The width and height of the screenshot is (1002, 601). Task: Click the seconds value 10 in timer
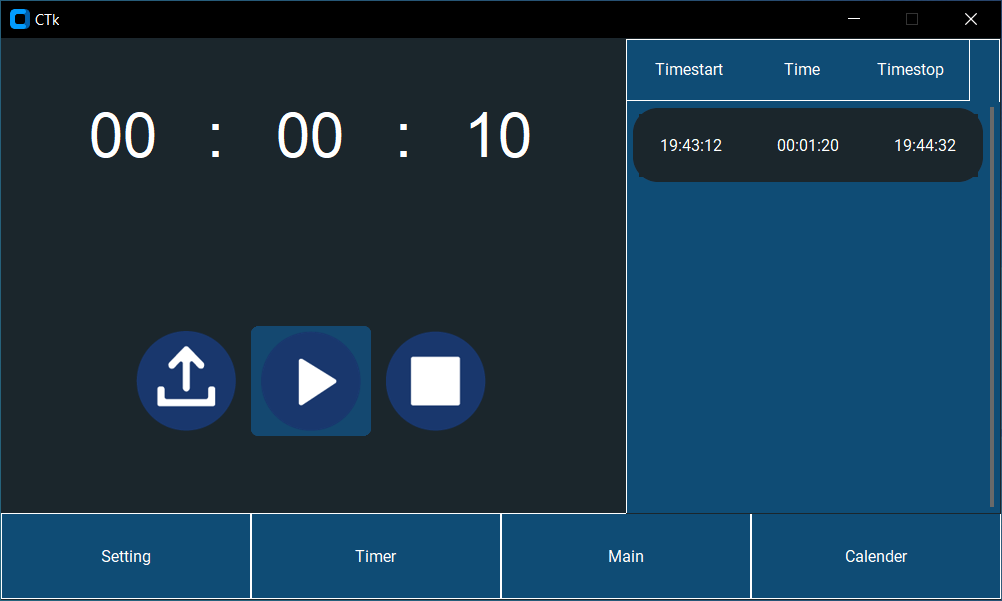pyautogui.click(x=499, y=136)
